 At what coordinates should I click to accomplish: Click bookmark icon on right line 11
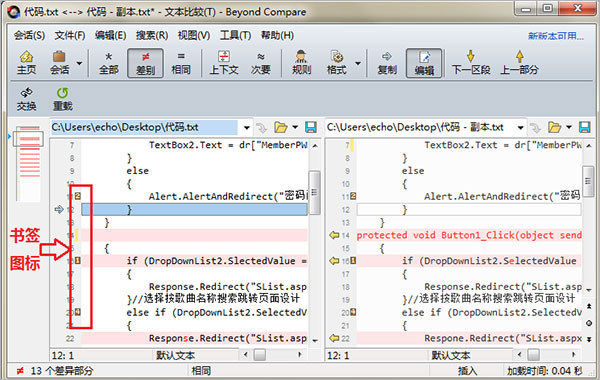(353, 196)
